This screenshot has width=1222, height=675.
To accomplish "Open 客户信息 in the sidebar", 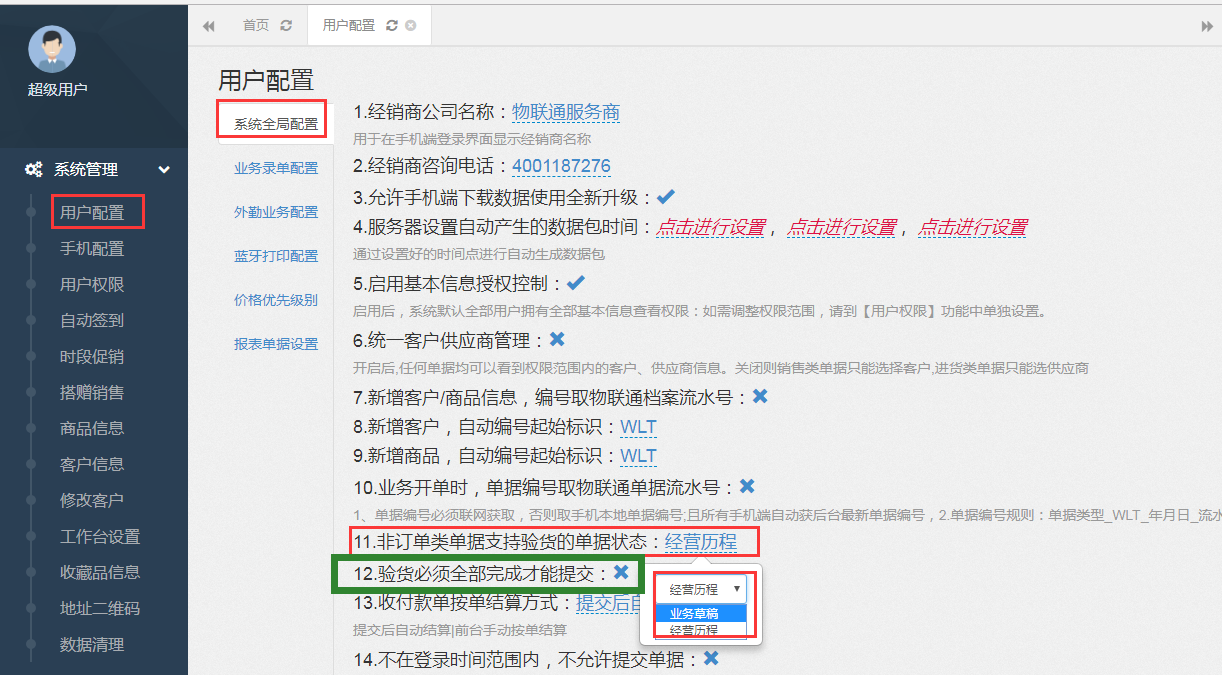I will pos(92,465).
